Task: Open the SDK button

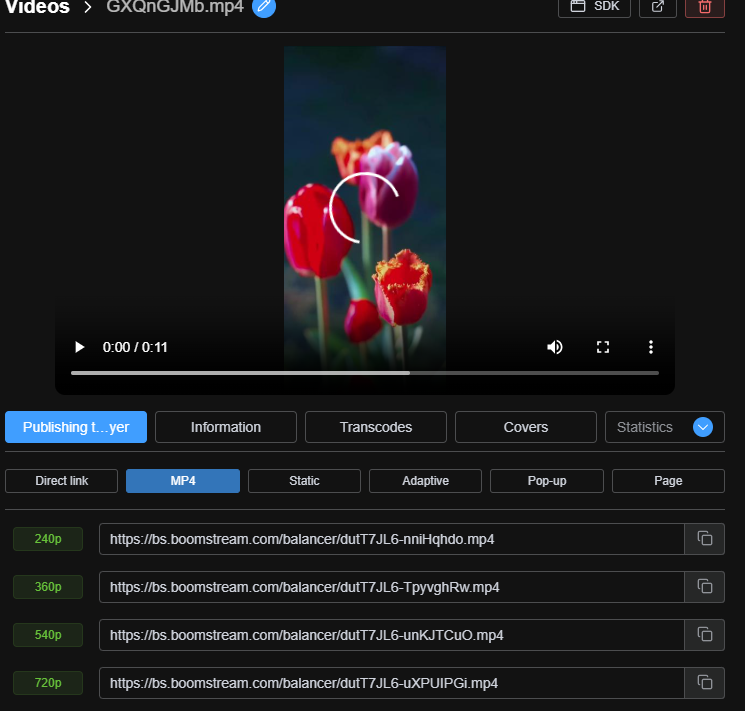Action: (x=594, y=7)
